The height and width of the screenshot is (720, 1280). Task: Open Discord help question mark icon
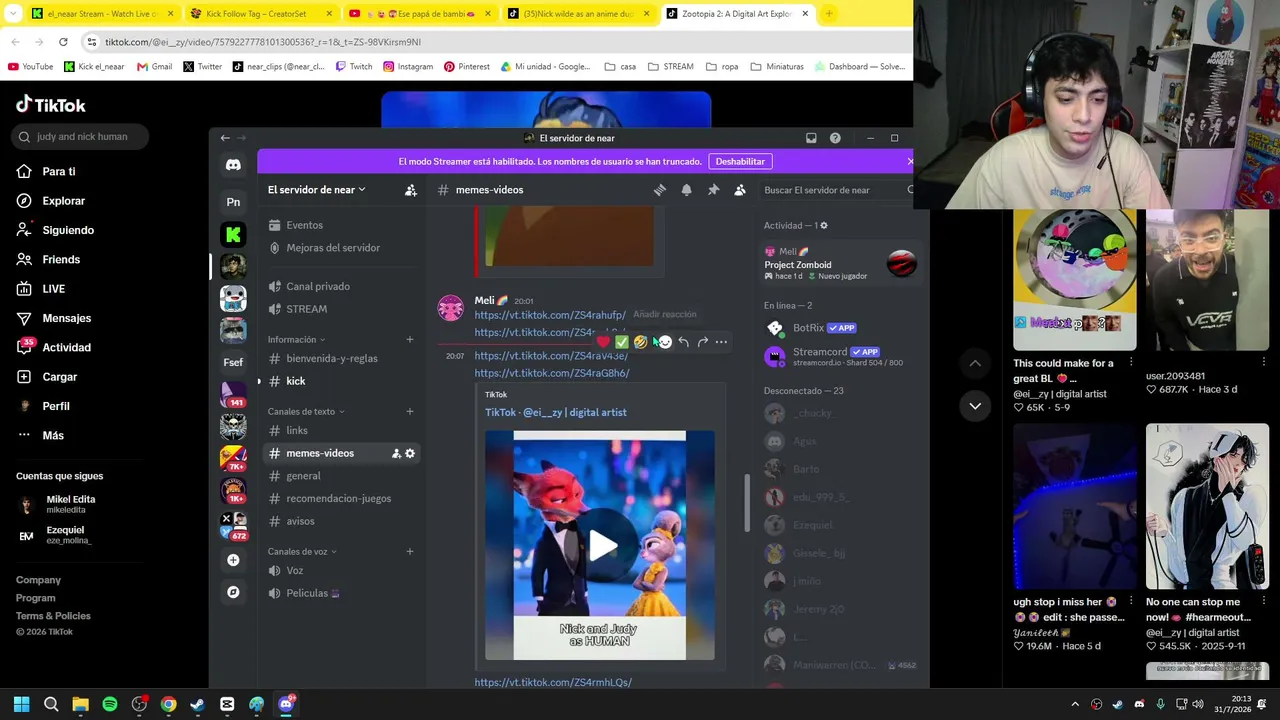coord(835,138)
